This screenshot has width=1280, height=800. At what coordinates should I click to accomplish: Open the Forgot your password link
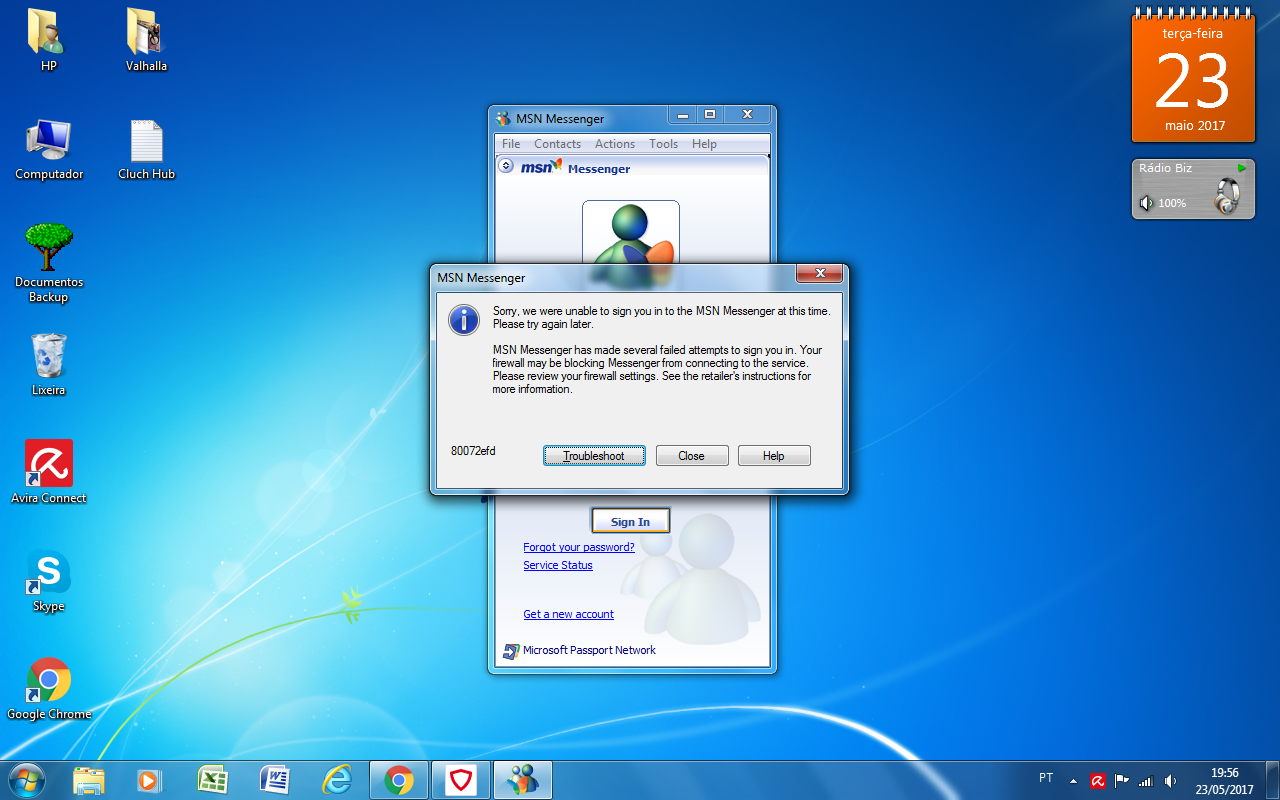(x=579, y=547)
